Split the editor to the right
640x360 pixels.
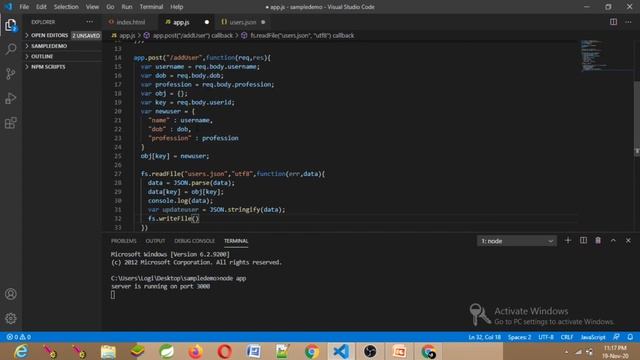point(613,22)
